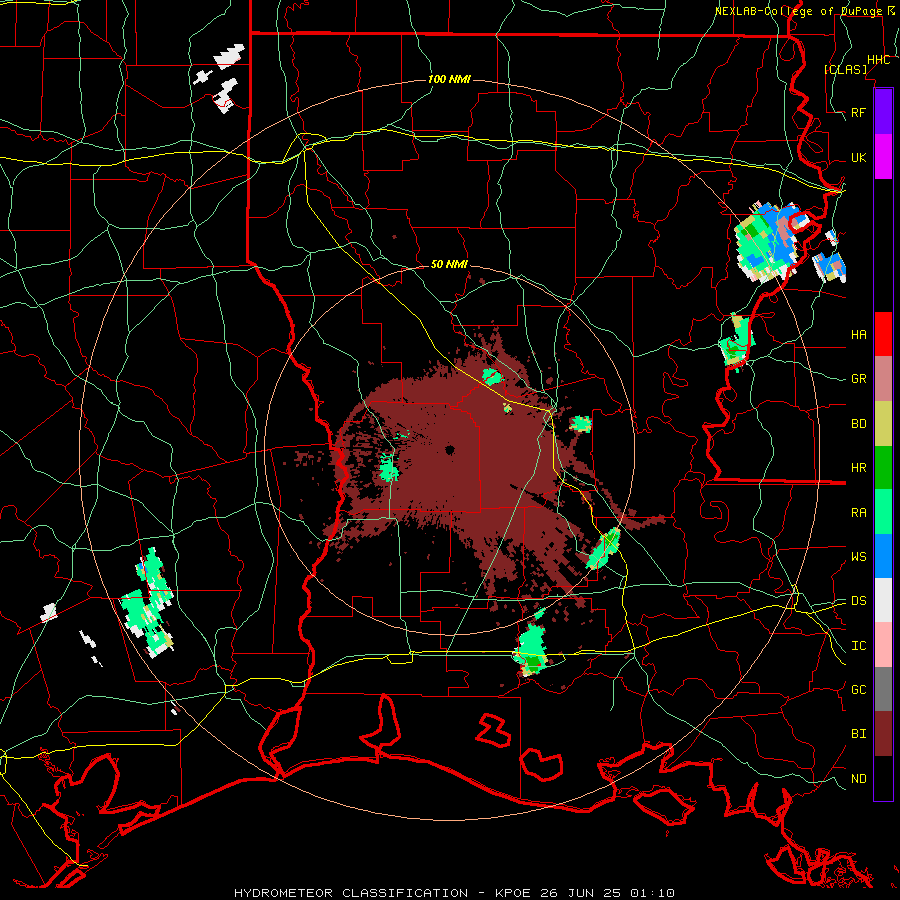900x900 pixels.
Task: Click the 'IC' legend label
Action: point(858,645)
